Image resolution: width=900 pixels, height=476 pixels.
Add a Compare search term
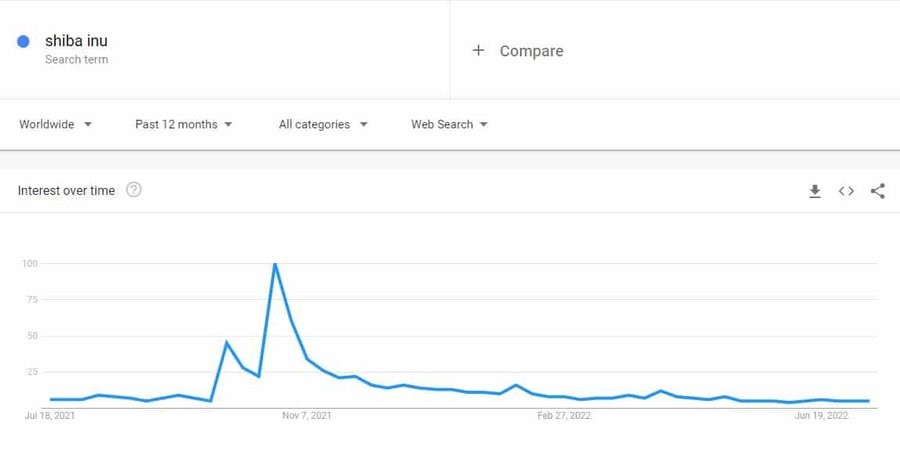(x=531, y=51)
